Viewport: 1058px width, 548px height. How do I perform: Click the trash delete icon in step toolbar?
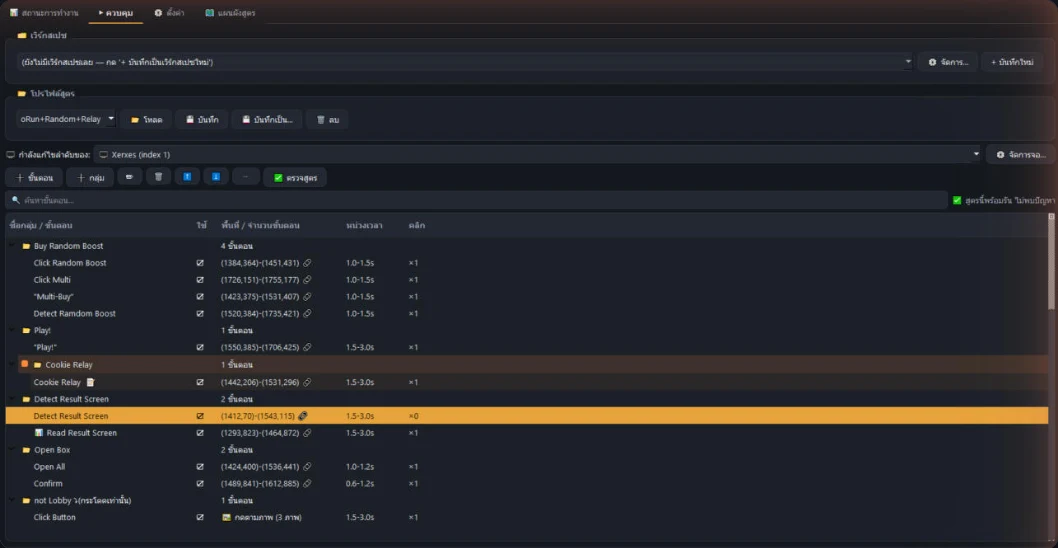(x=159, y=177)
